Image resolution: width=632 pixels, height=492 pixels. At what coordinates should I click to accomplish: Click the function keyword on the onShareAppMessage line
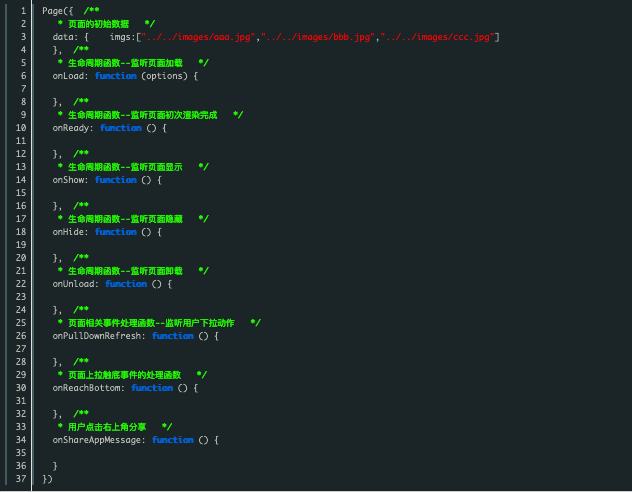pyautogui.click(x=173, y=440)
